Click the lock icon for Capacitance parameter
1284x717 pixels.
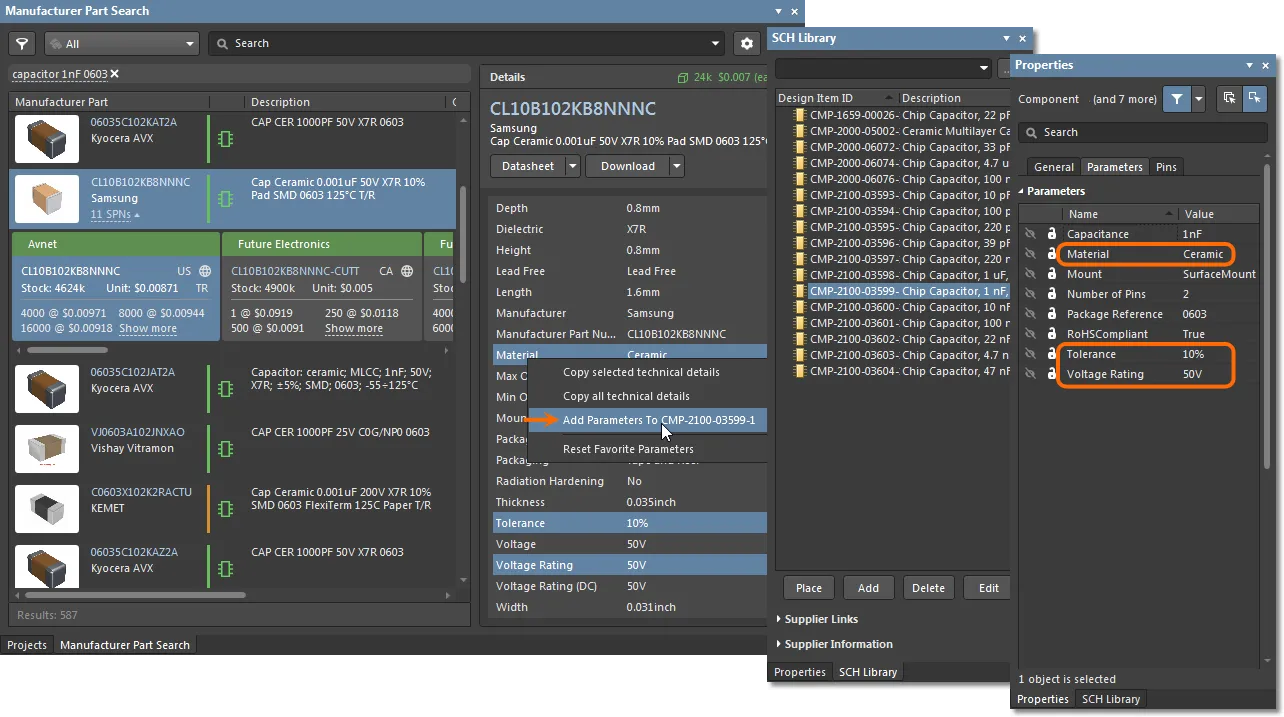[1052, 234]
